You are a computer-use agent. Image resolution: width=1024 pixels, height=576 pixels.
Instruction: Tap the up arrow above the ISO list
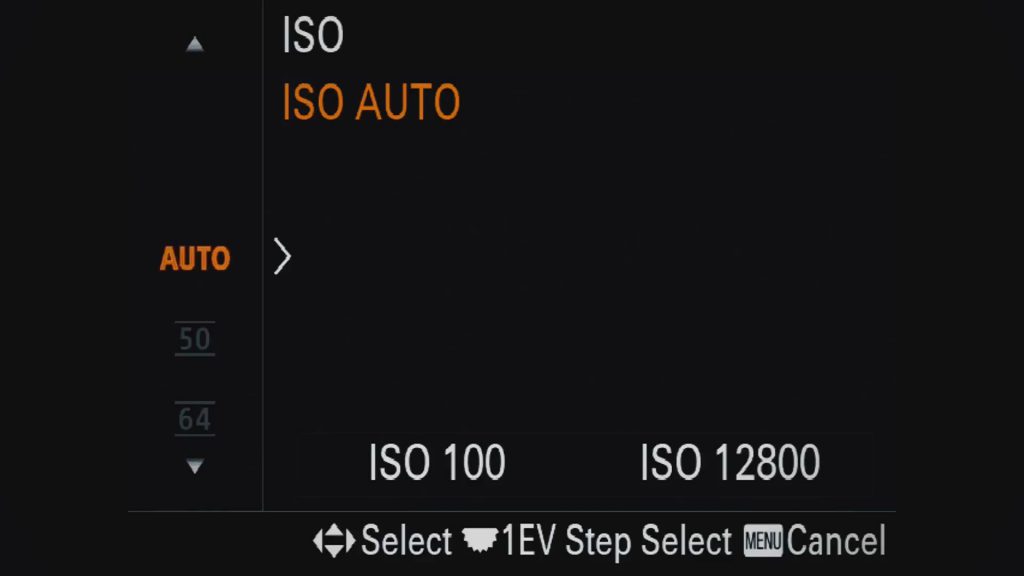coord(195,44)
